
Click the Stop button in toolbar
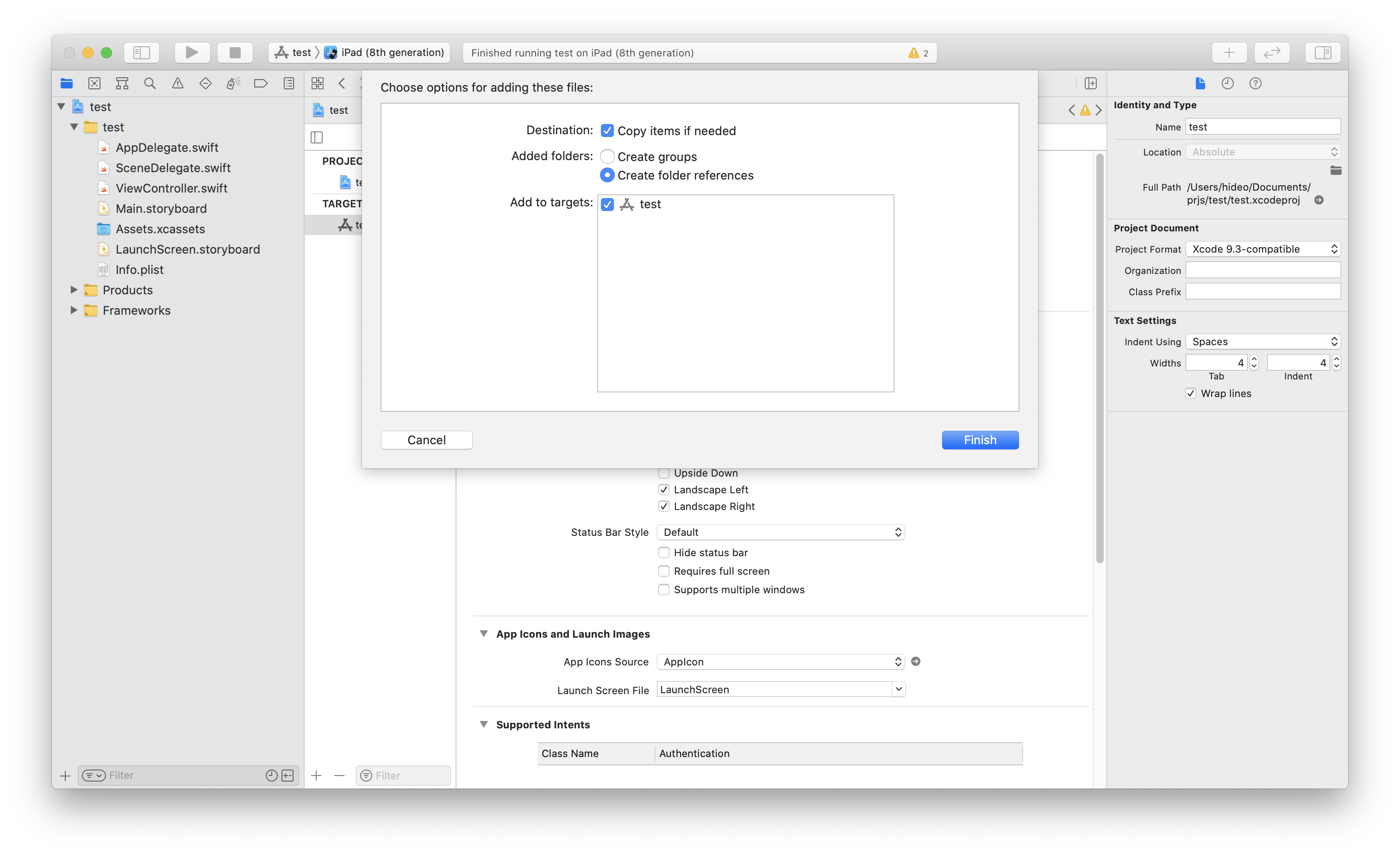coord(235,53)
